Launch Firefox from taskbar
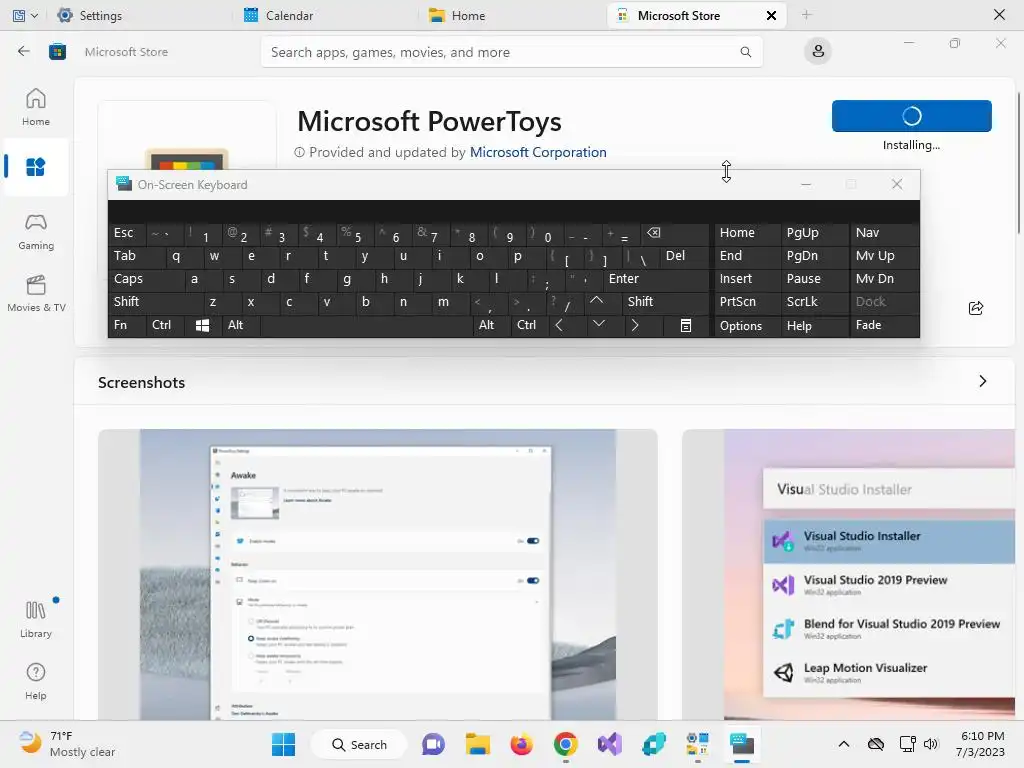Image resolution: width=1024 pixels, height=768 pixels. coord(521,744)
